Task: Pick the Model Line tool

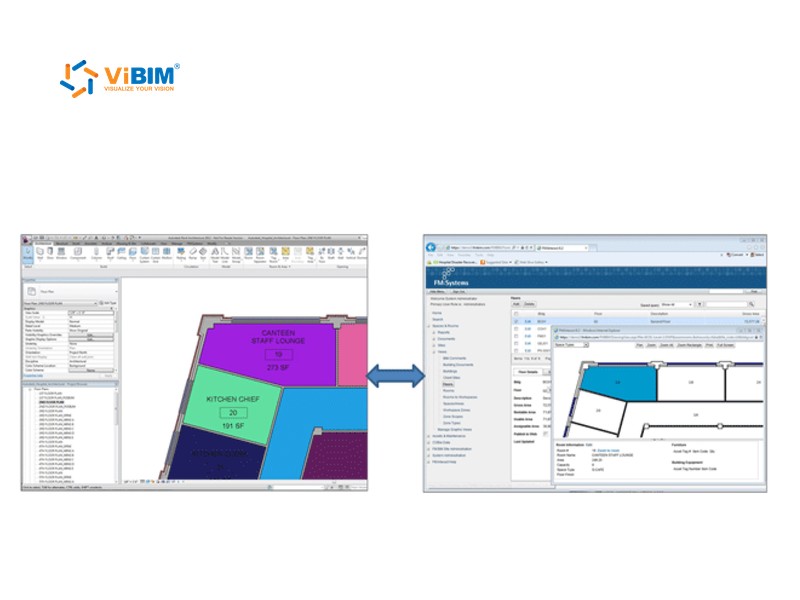Action: click(225, 255)
